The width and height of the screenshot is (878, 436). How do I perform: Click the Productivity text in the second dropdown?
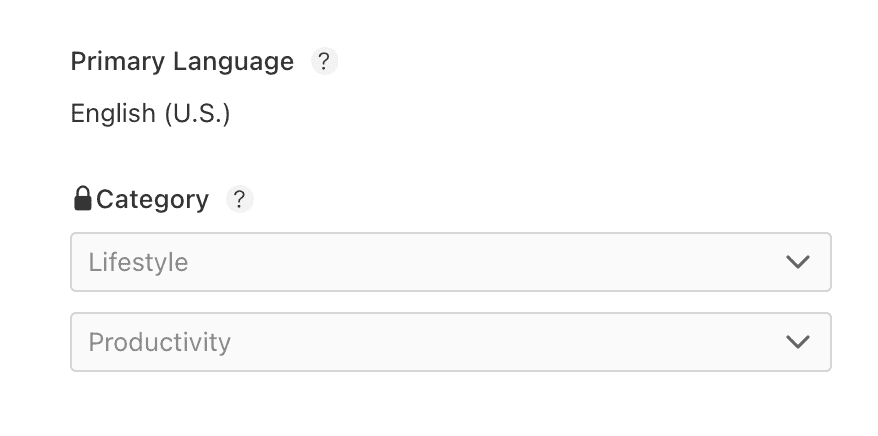tap(159, 343)
